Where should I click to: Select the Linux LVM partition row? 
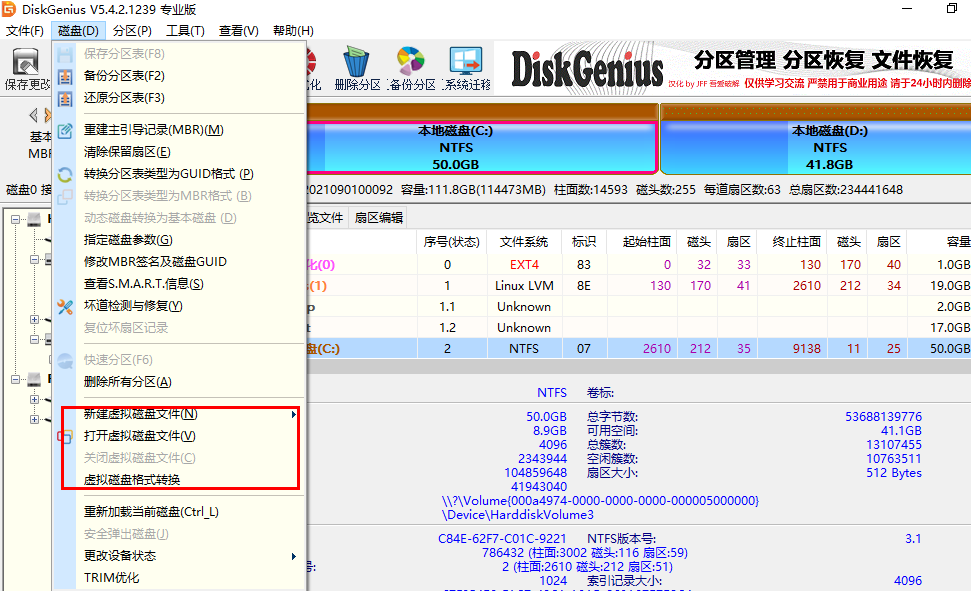(x=638, y=286)
